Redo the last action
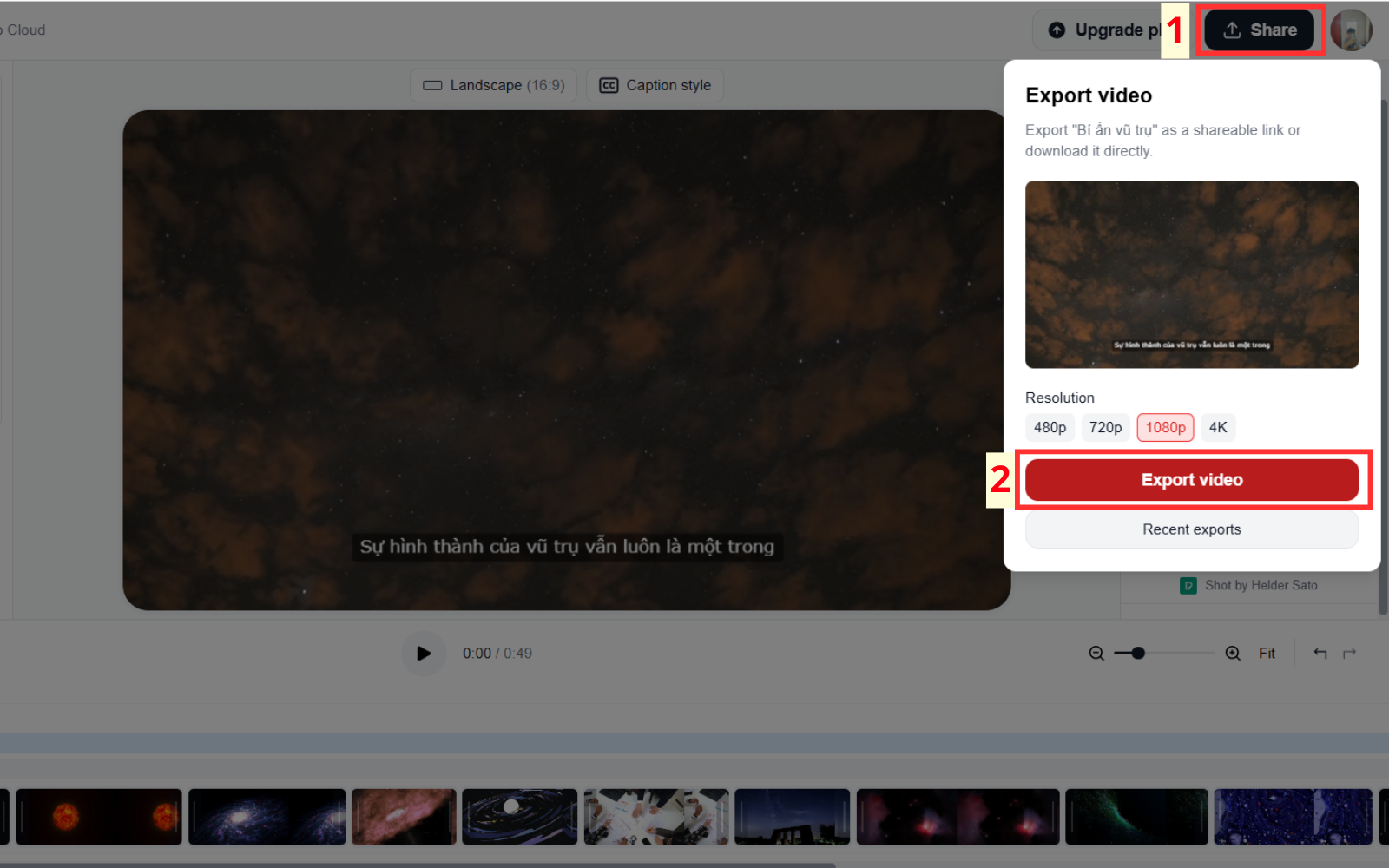Image resolution: width=1389 pixels, height=868 pixels. (x=1349, y=654)
